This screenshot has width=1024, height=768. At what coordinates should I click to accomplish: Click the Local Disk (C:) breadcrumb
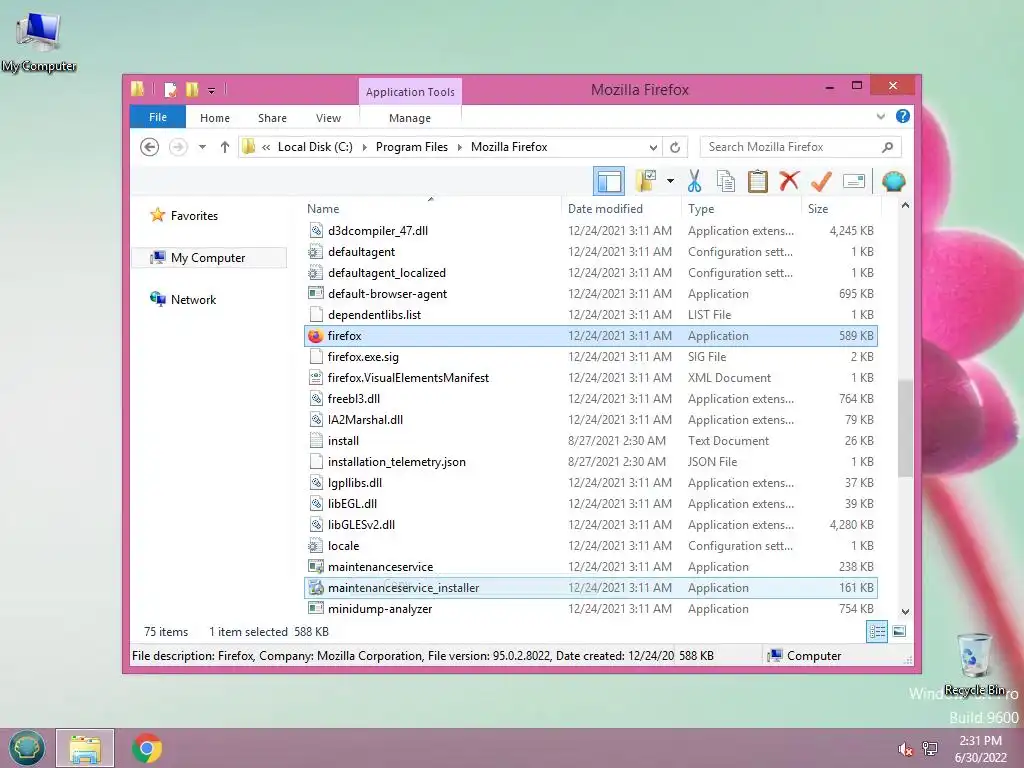[x=315, y=147]
